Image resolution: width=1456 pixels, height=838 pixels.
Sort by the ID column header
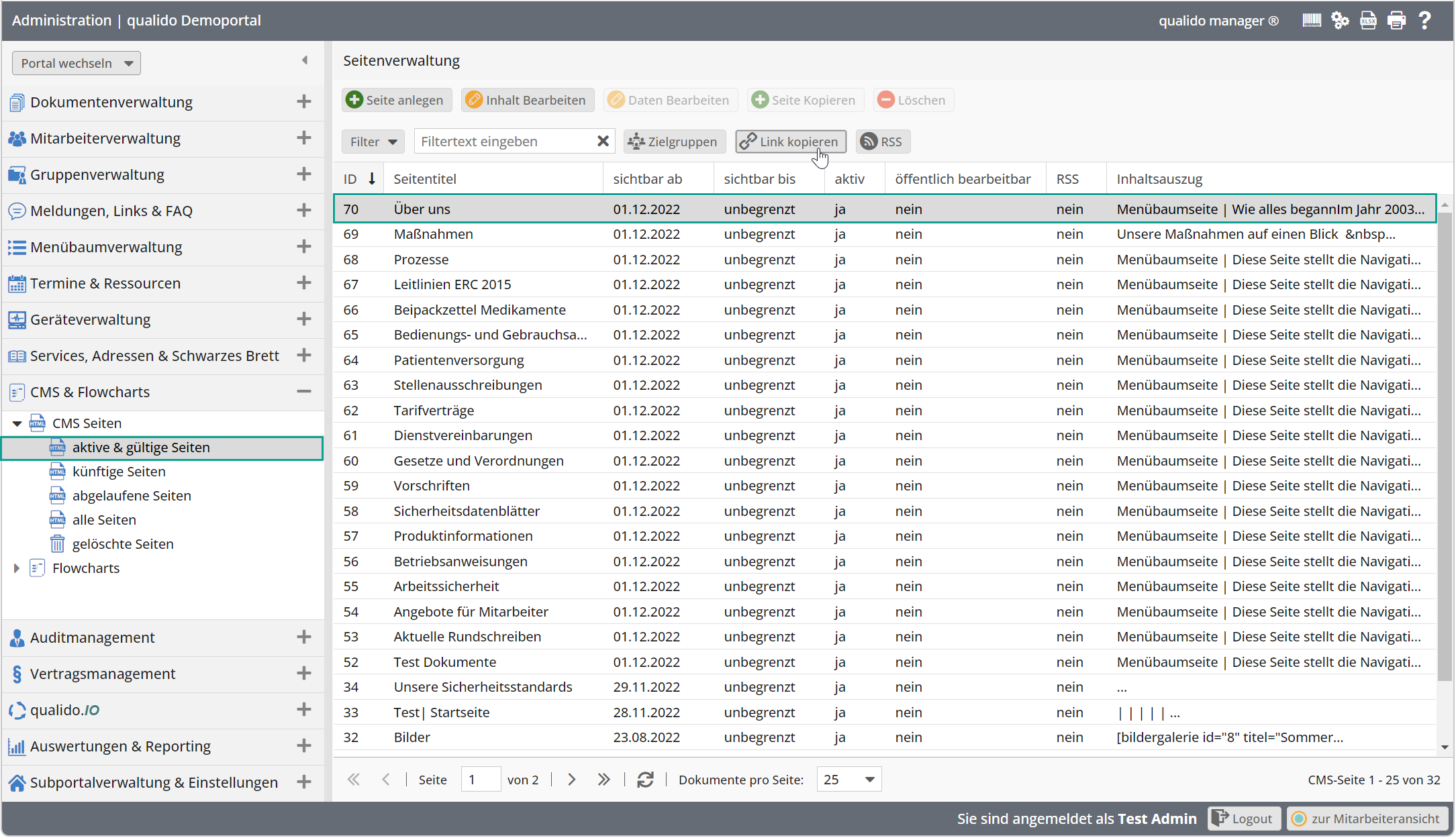tap(358, 179)
